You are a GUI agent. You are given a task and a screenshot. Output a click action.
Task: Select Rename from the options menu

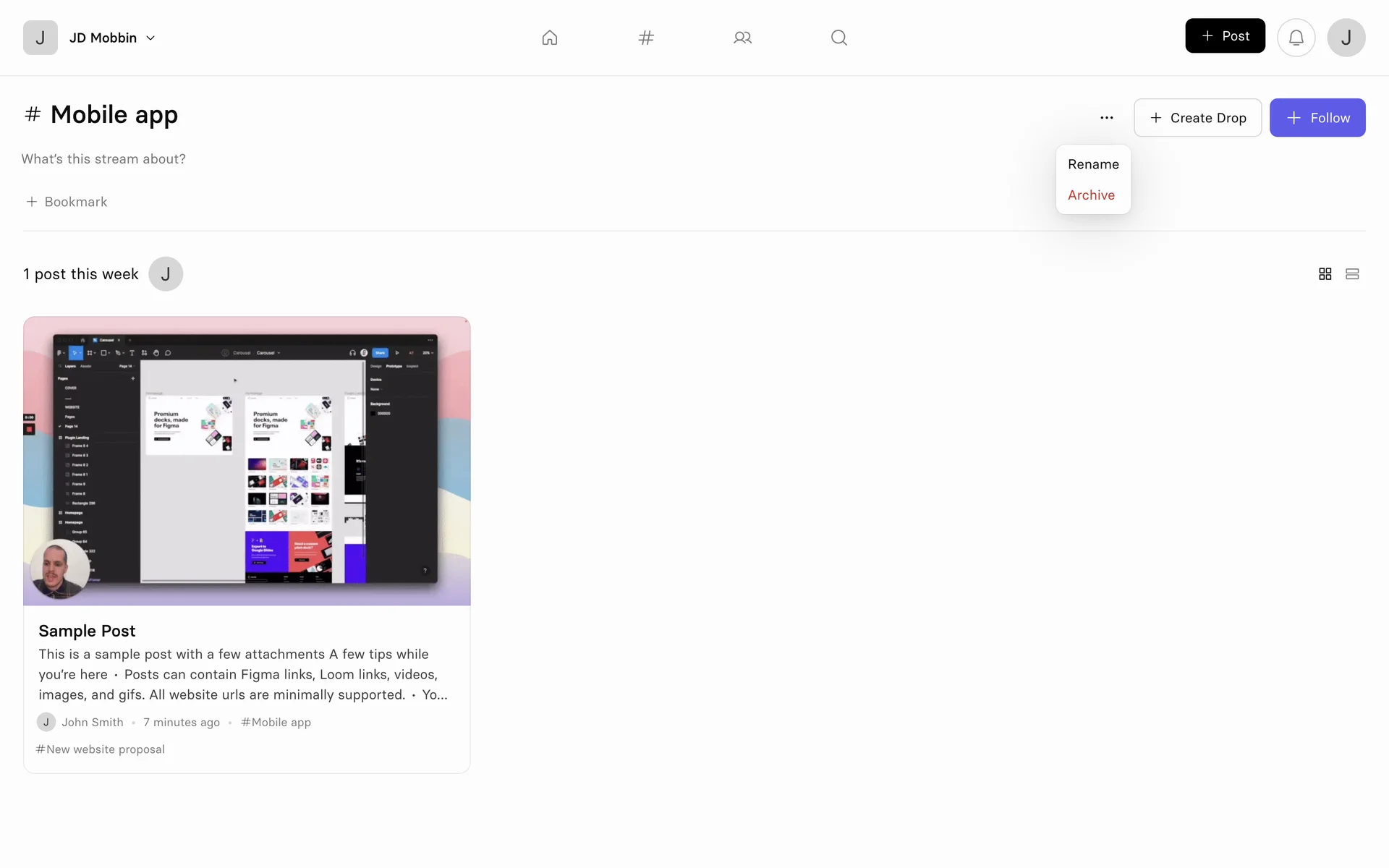pos(1092,164)
